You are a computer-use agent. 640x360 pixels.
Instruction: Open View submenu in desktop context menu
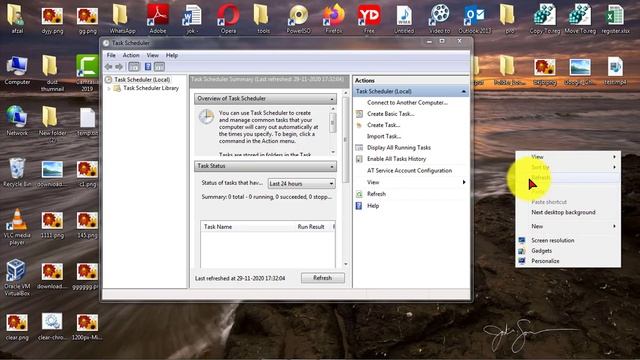(568, 157)
